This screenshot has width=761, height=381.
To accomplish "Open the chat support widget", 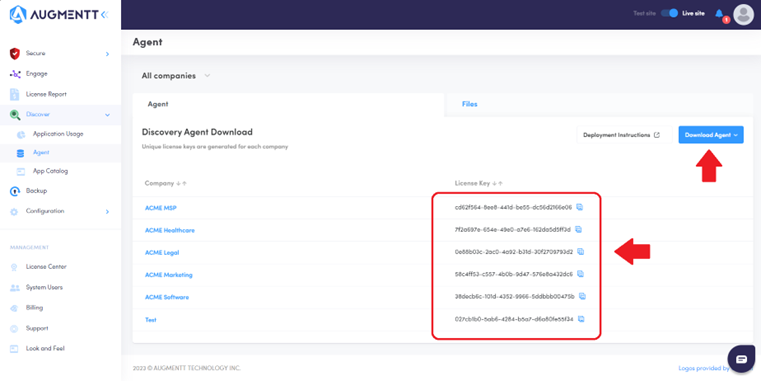I will click(741, 359).
